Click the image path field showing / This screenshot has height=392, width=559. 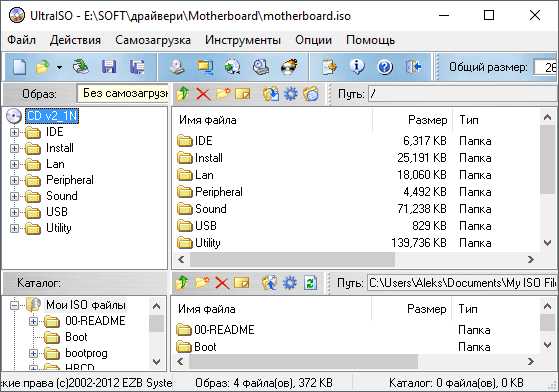[463, 94]
